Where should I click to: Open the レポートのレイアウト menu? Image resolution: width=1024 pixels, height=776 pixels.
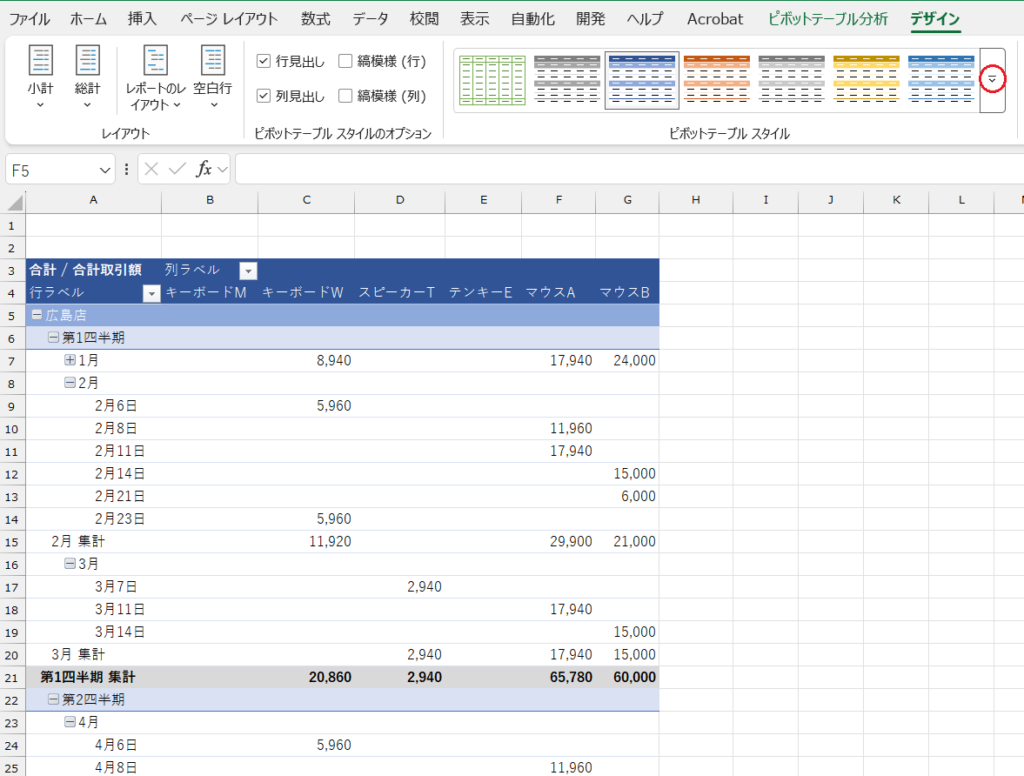[154, 78]
